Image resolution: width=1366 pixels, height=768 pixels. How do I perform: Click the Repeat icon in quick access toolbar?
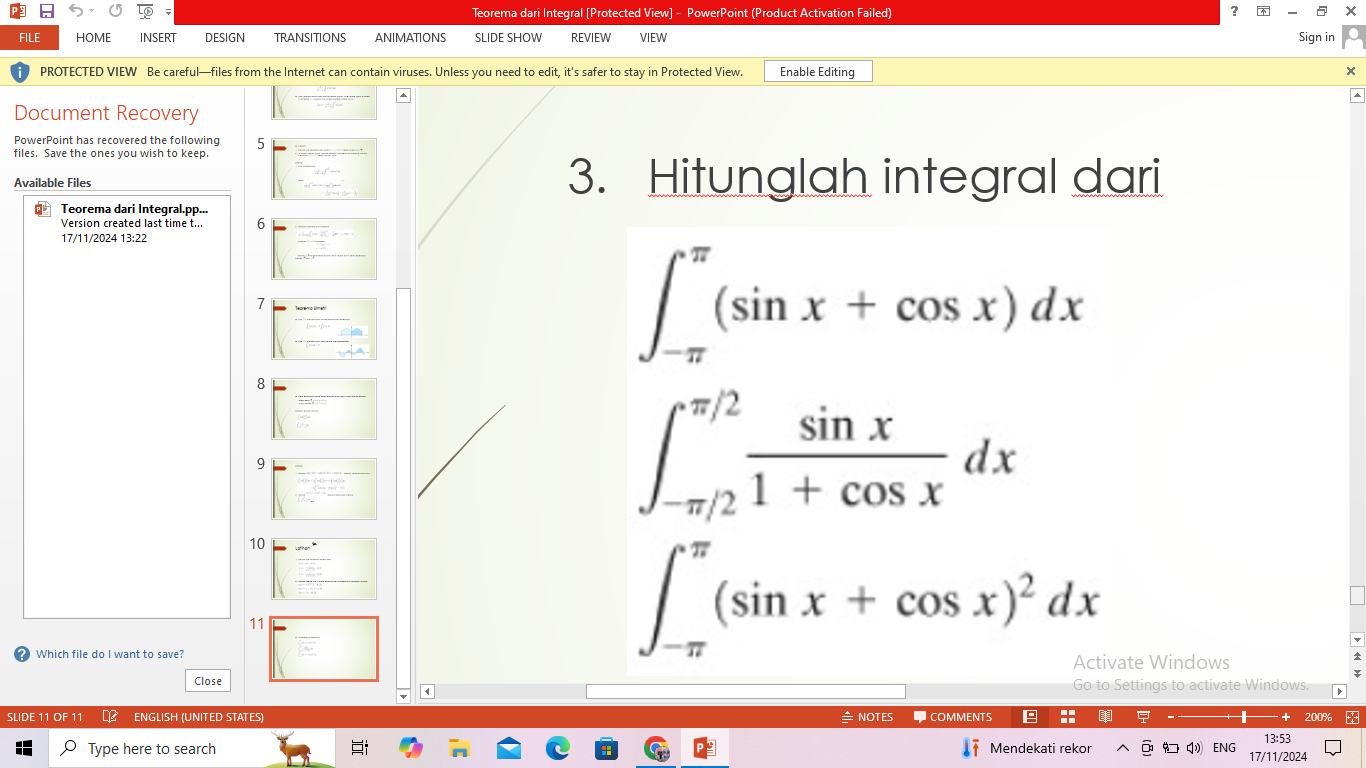(x=115, y=11)
